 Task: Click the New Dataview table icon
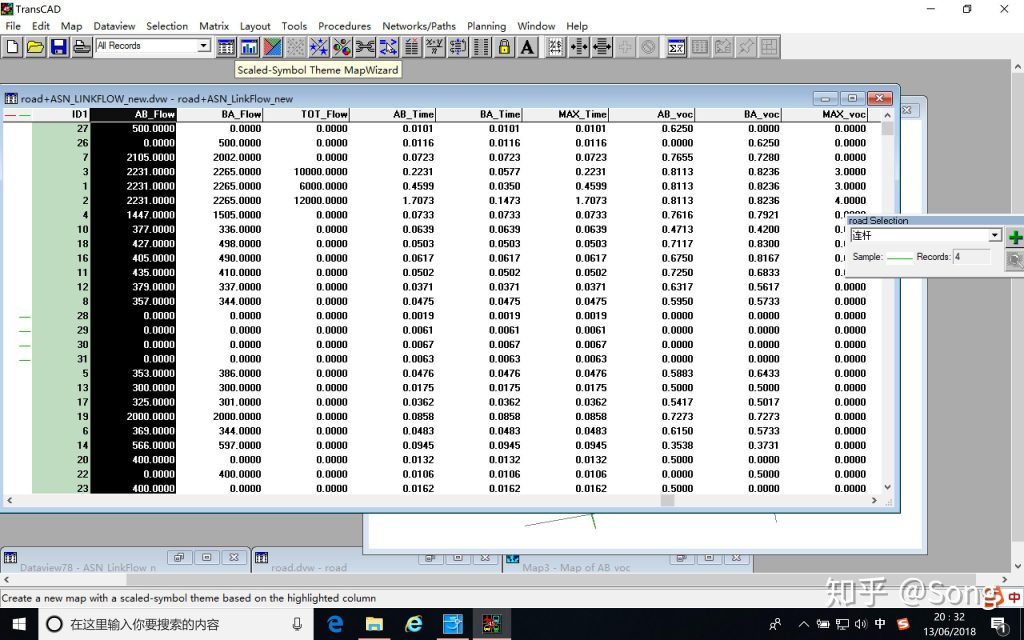click(x=226, y=47)
